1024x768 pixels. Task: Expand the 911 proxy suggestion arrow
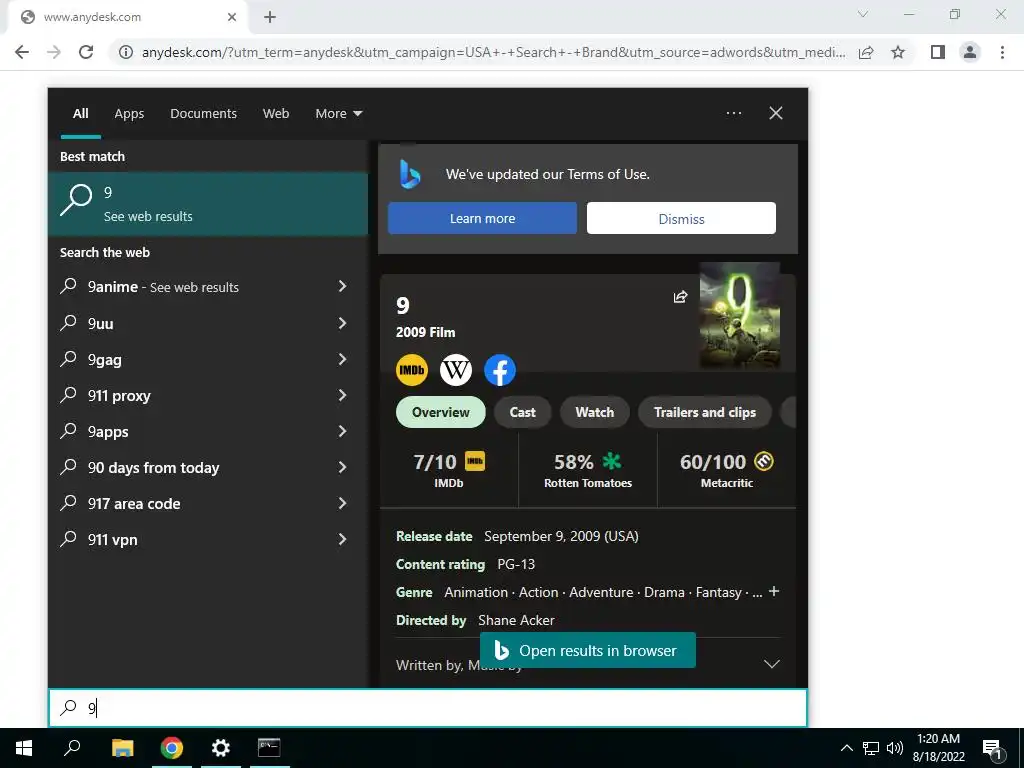342,395
